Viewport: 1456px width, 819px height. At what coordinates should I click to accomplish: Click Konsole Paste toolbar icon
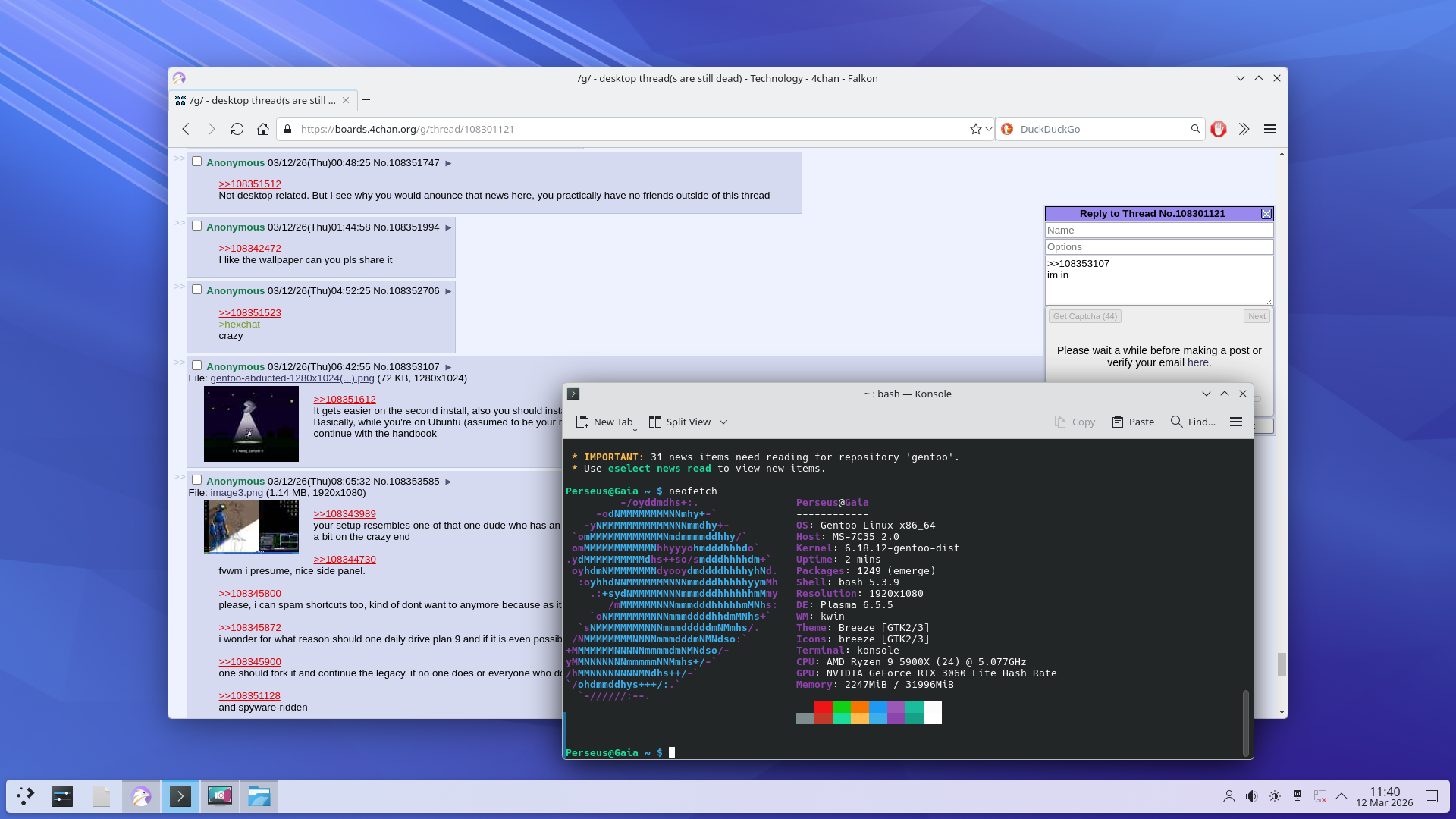point(1133,422)
